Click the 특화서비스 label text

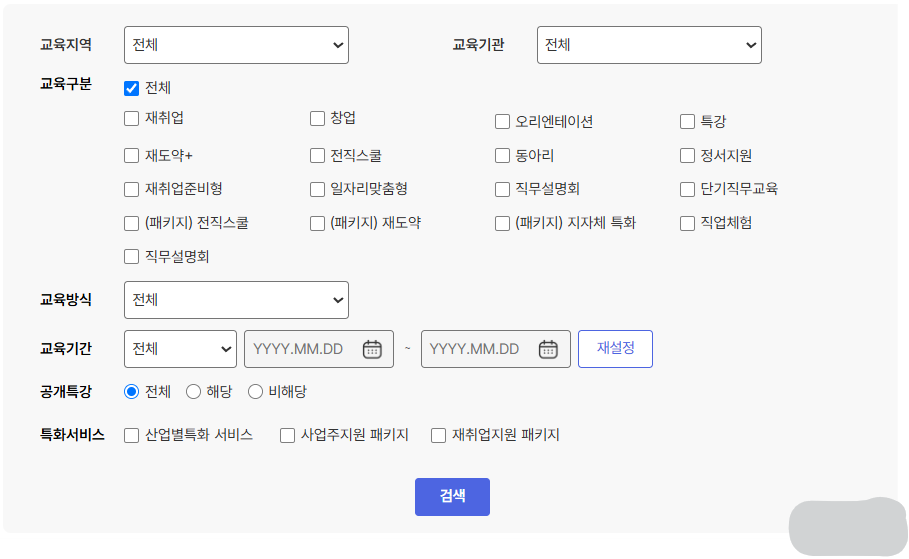[72, 435]
